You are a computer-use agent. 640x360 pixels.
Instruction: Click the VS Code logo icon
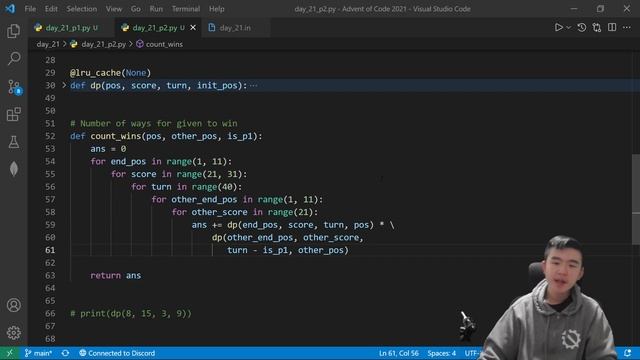coord(10,9)
